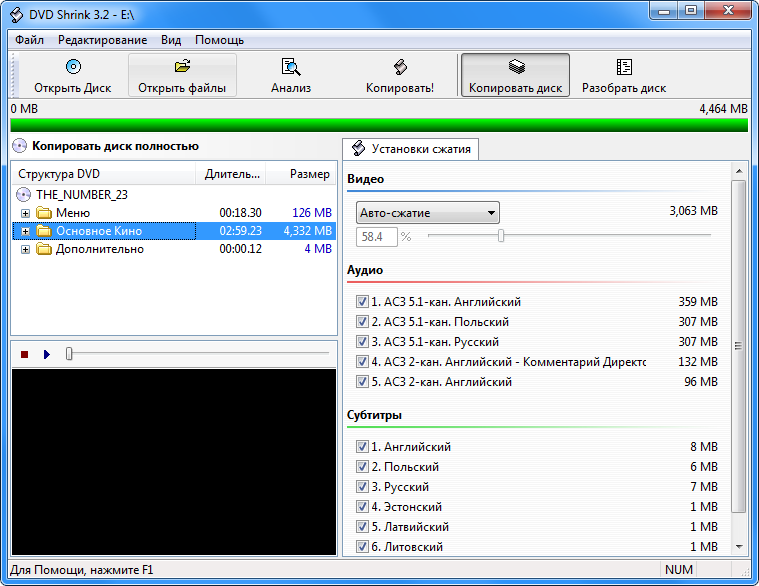
Task: Click the icon on Установки сжатия tab
Action: tap(358, 149)
